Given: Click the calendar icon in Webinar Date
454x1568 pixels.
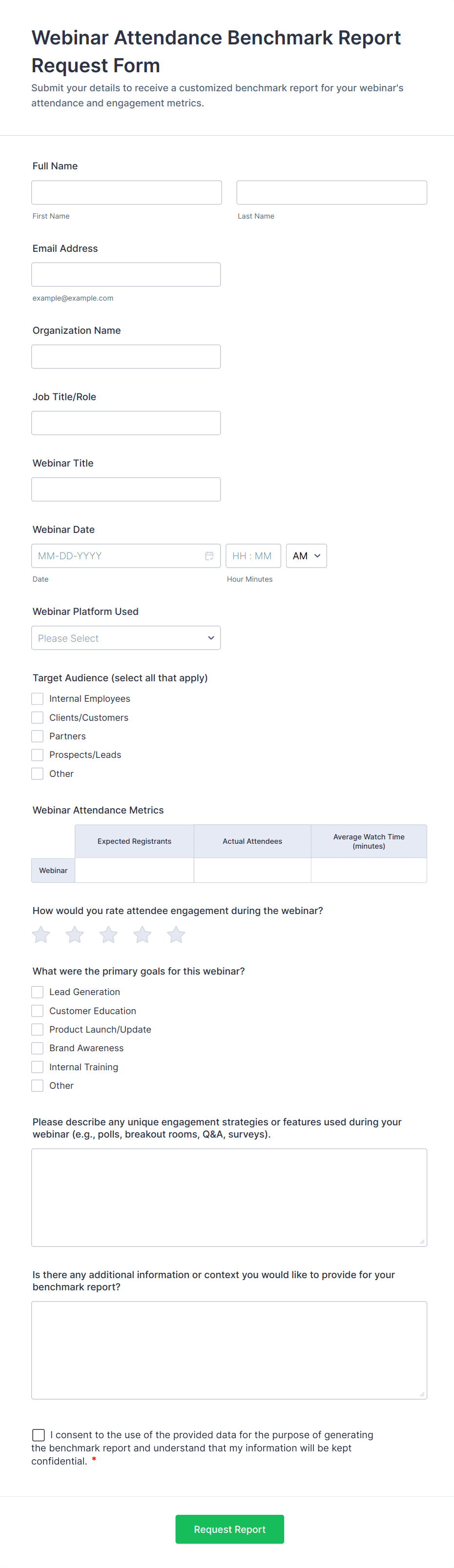Looking at the screenshot, I should pos(209,556).
